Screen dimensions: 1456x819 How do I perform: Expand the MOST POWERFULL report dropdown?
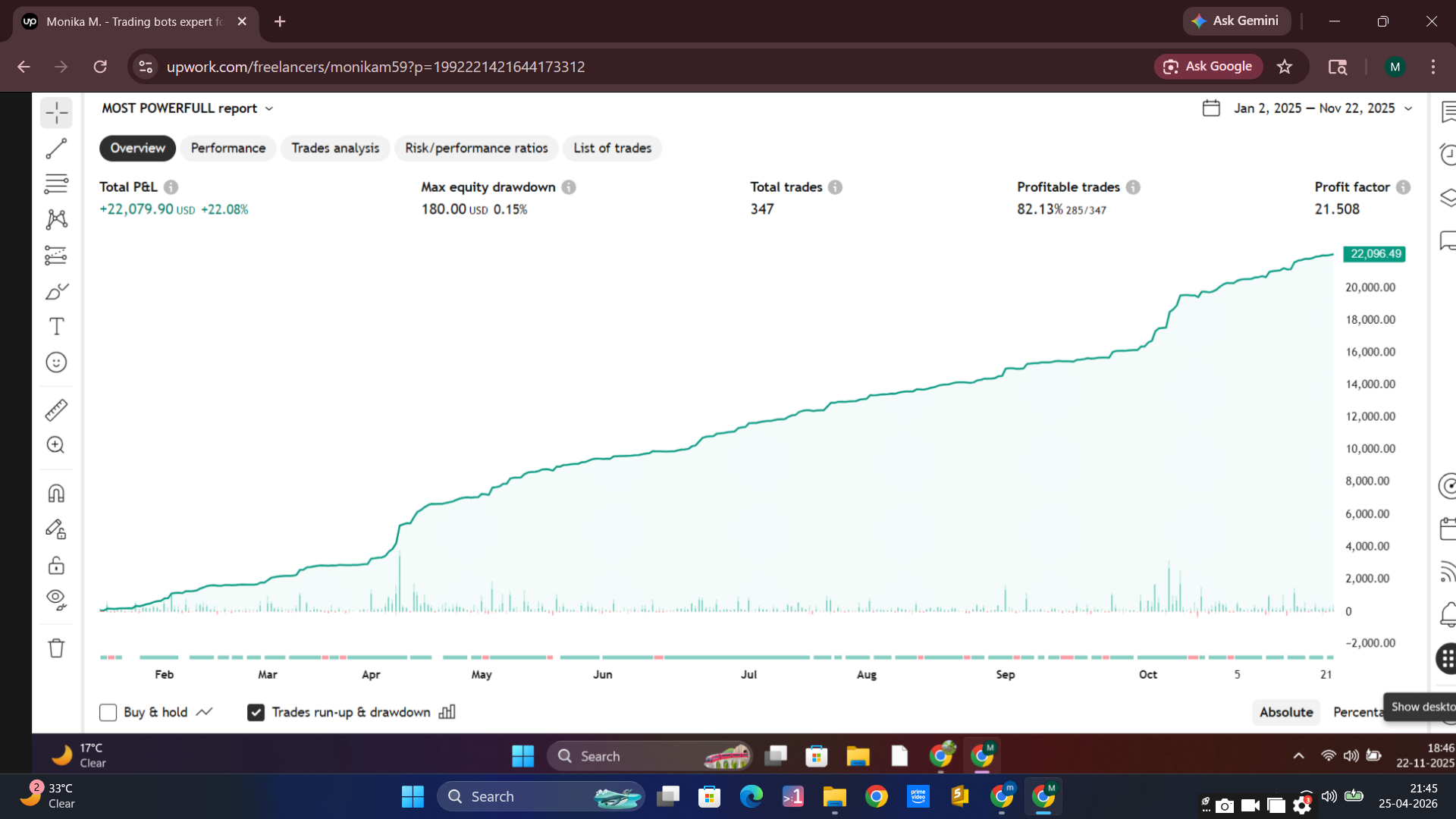click(187, 108)
